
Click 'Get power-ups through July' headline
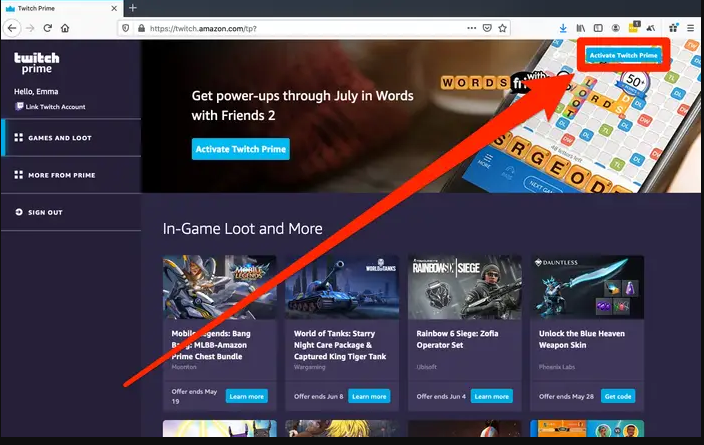pyautogui.click(x=303, y=106)
